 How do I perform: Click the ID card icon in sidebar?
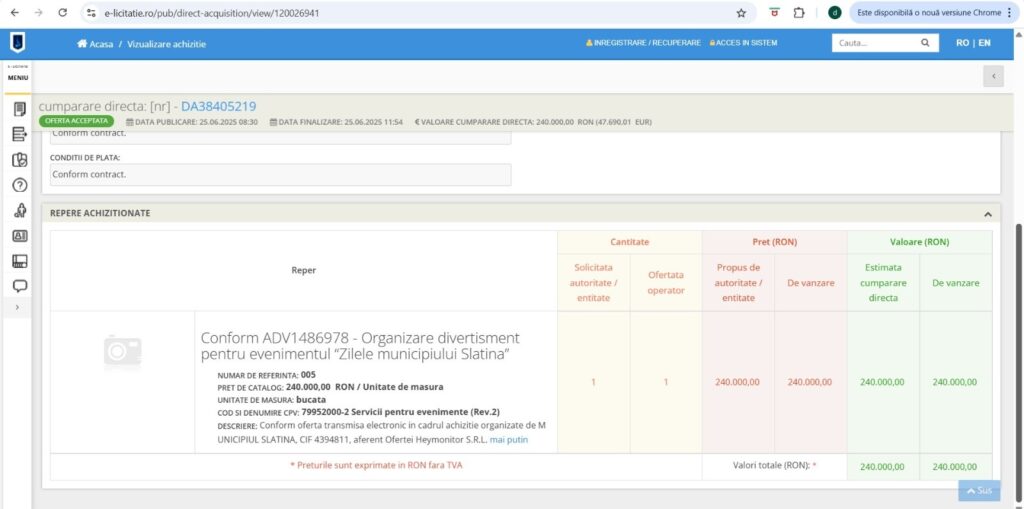19,236
